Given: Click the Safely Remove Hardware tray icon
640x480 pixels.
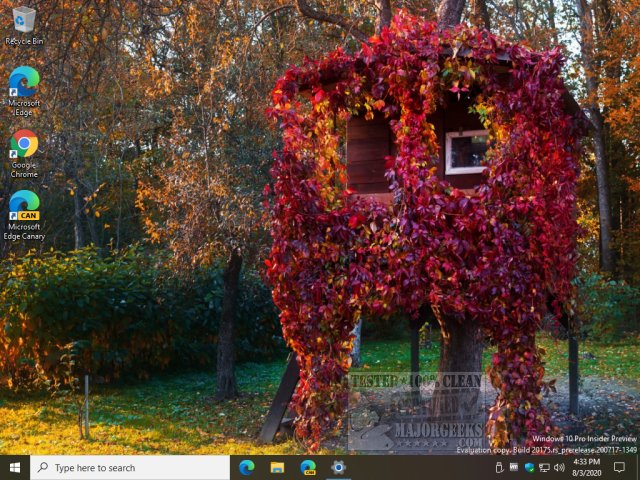Looking at the screenshot, I should pos(499,467).
